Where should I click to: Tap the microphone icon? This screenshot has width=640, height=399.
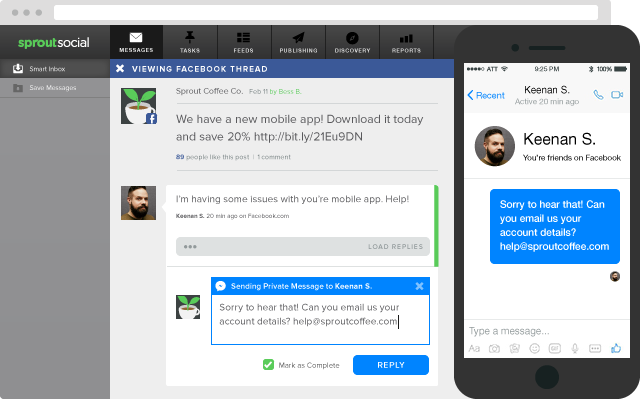(575, 348)
